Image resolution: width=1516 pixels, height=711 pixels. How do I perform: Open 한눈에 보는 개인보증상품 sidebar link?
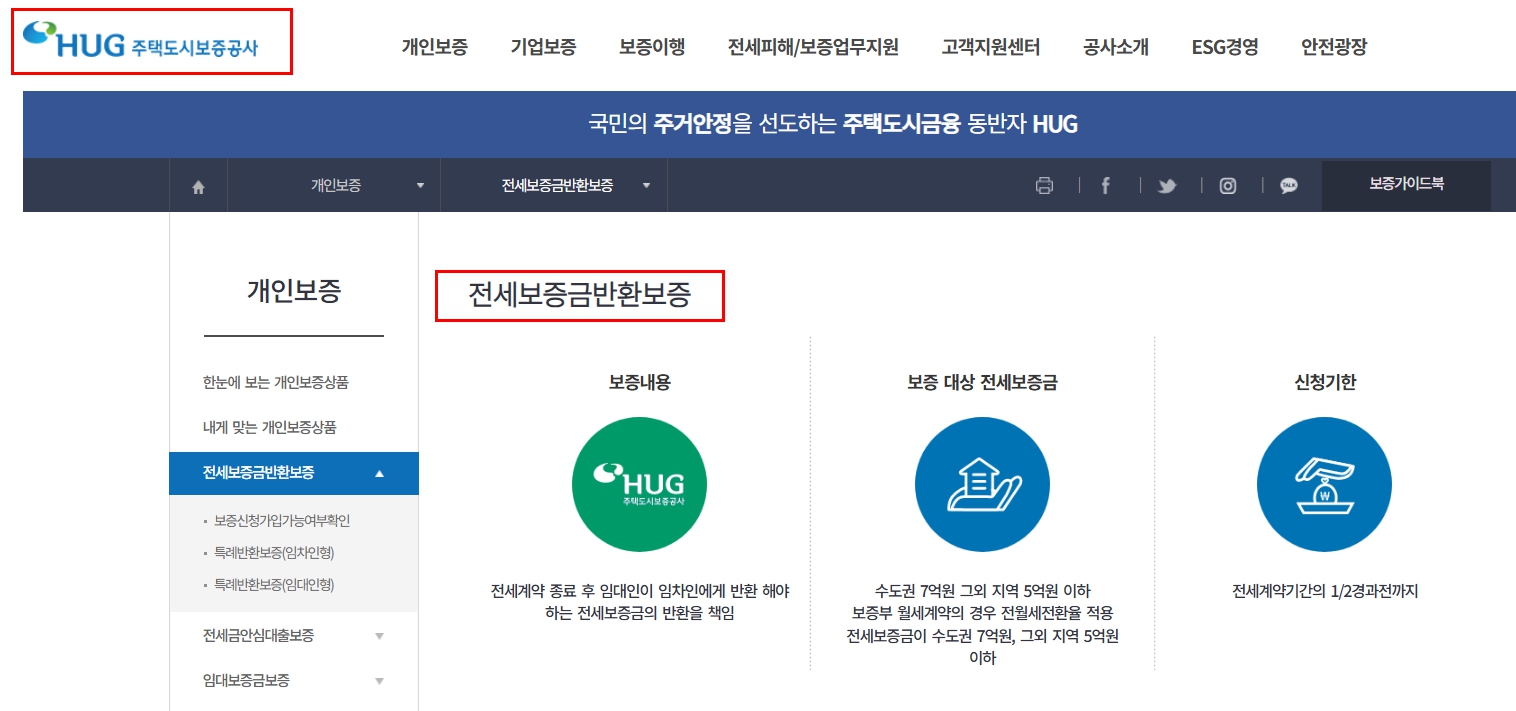pos(275,383)
